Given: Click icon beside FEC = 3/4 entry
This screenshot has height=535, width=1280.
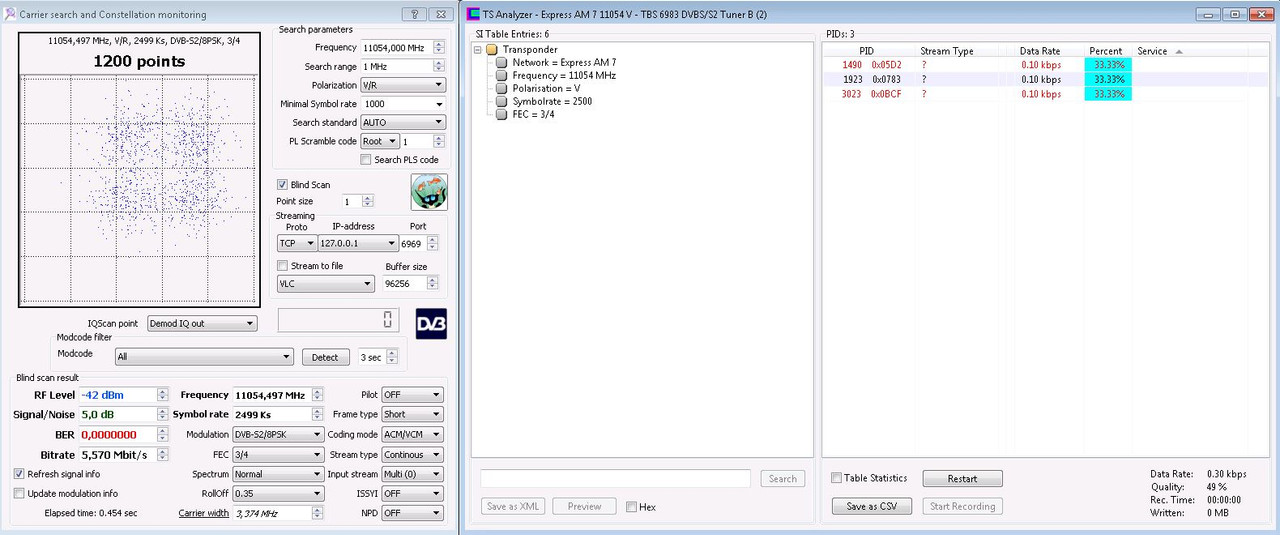Looking at the screenshot, I should [x=502, y=114].
